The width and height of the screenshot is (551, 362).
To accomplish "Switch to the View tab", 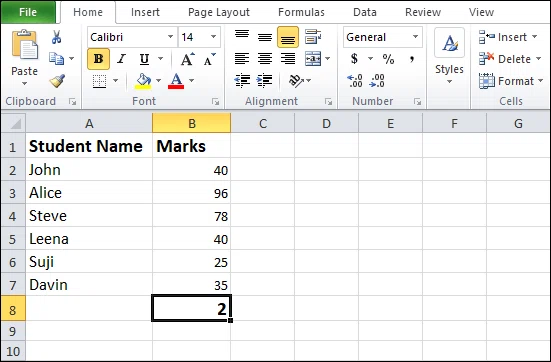I will pos(481,12).
